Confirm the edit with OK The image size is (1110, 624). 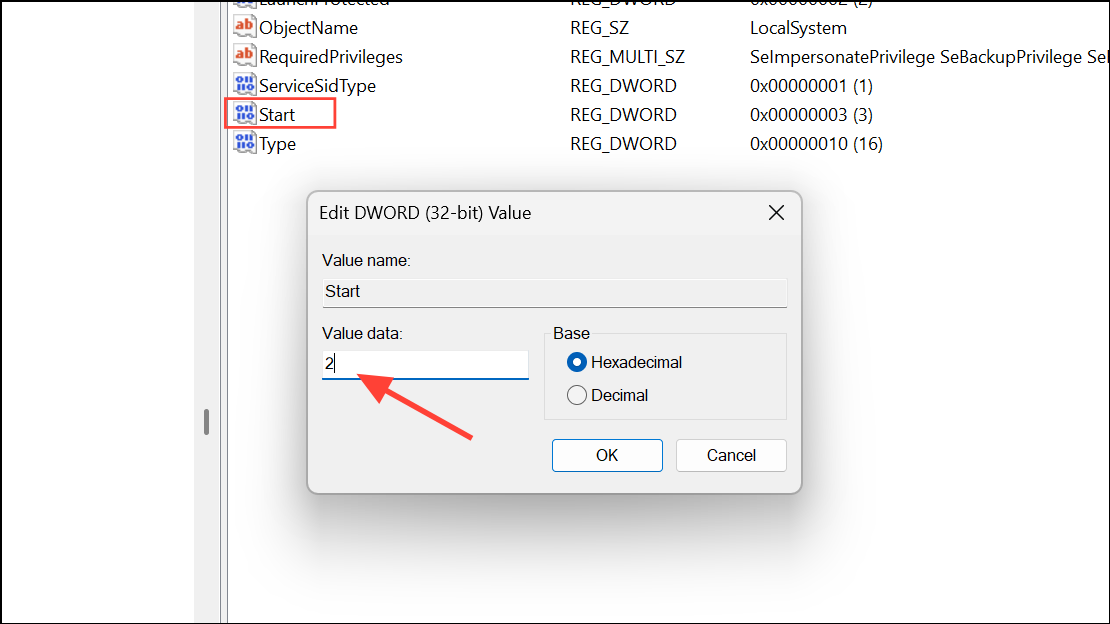pos(607,455)
